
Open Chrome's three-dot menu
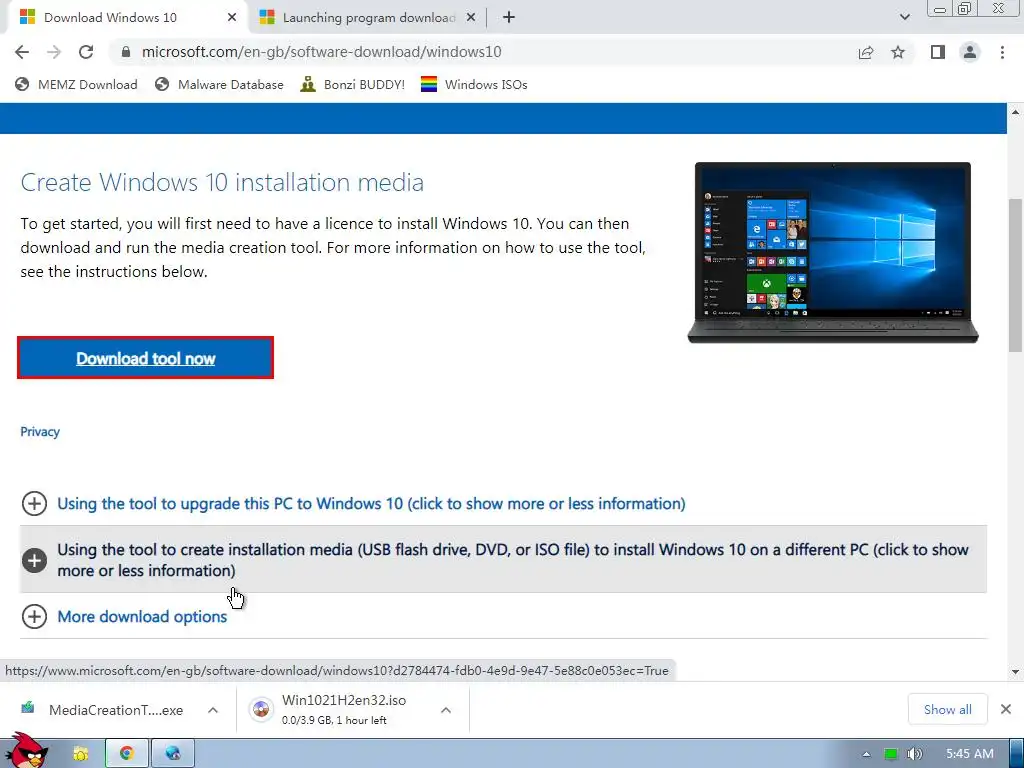pos(1002,52)
